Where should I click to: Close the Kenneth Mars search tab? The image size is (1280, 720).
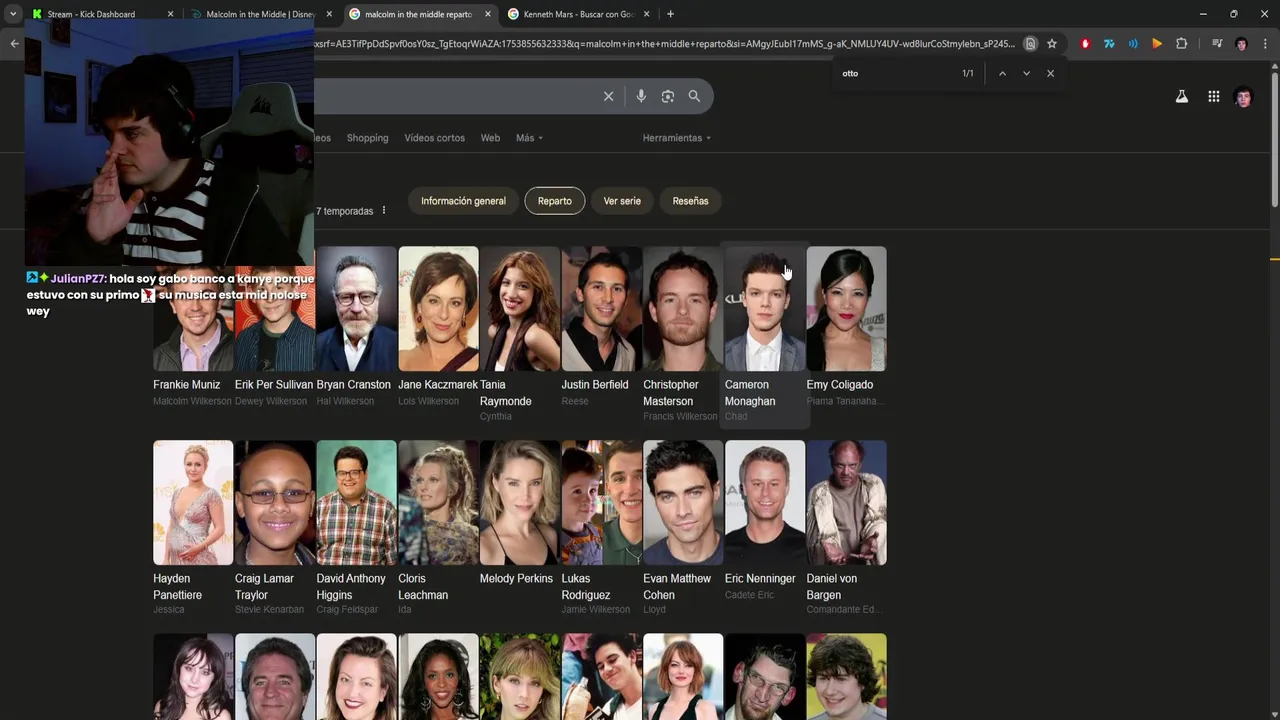[x=647, y=14]
